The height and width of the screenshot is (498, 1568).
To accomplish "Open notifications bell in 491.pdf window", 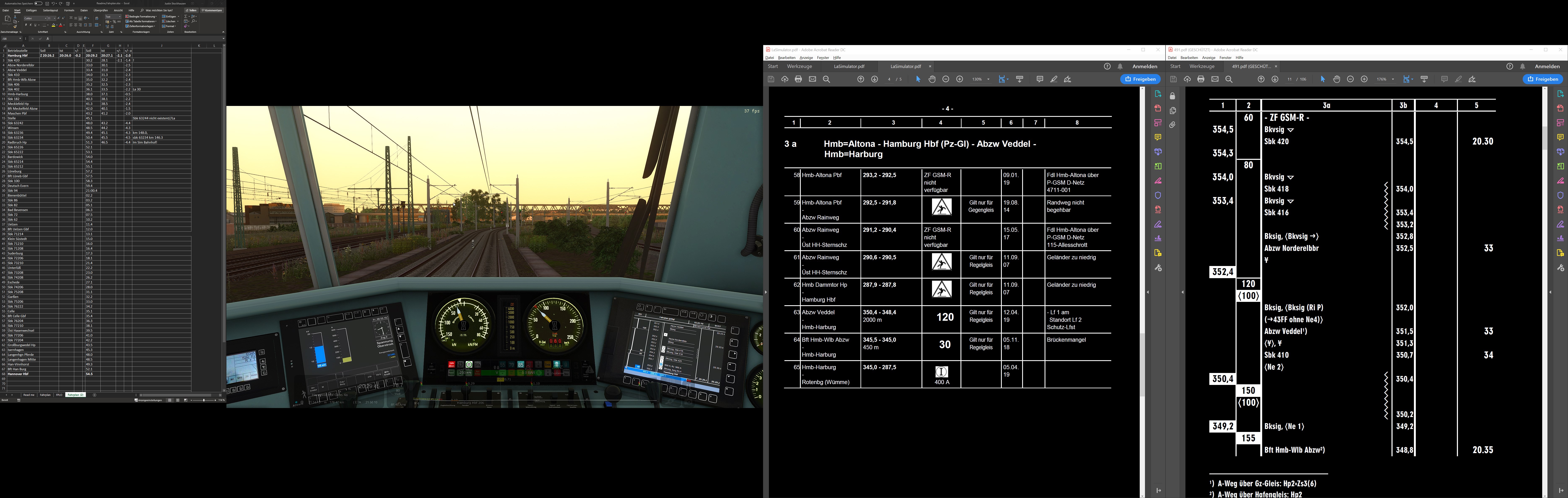I will (1522, 66).
